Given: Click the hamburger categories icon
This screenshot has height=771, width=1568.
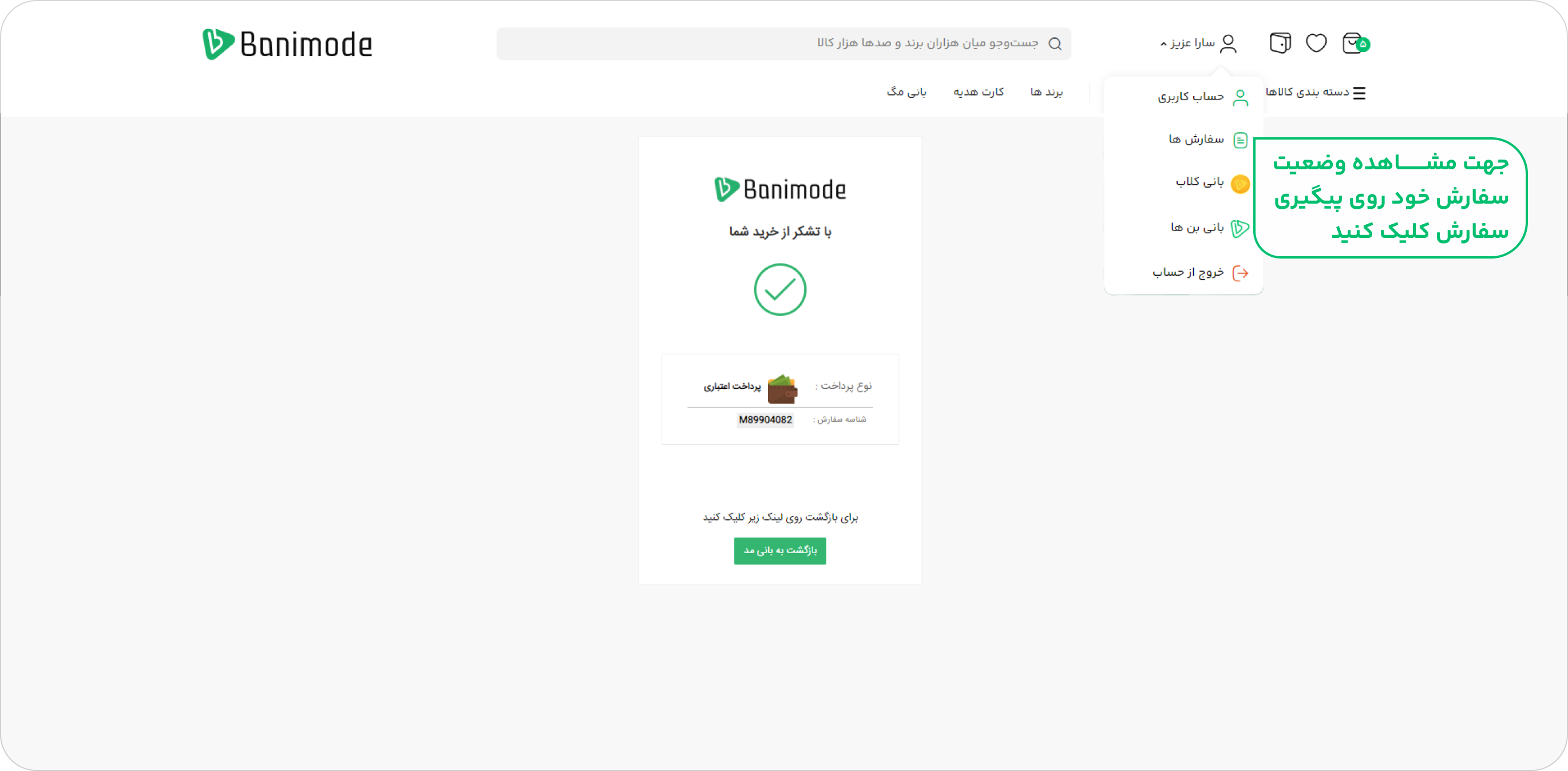Looking at the screenshot, I should click(x=1359, y=93).
